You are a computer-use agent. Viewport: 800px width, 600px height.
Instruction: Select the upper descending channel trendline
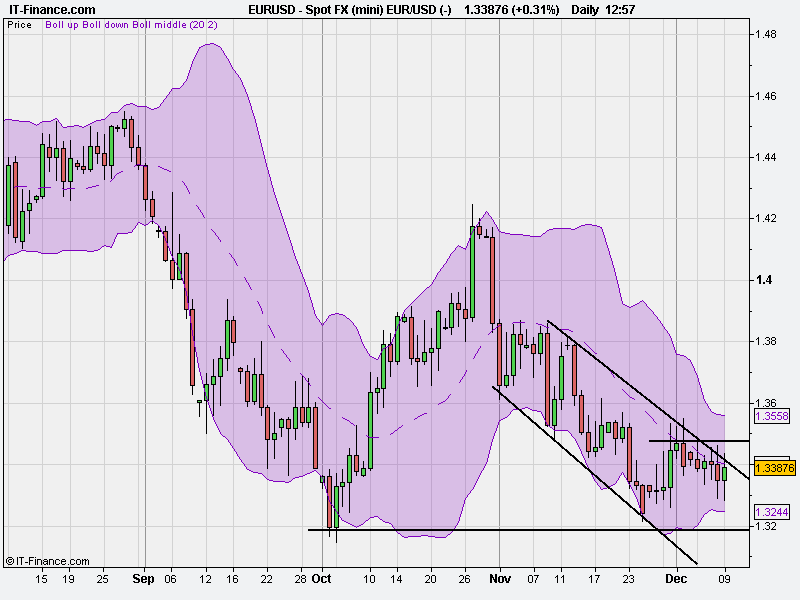click(x=648, y=400)
